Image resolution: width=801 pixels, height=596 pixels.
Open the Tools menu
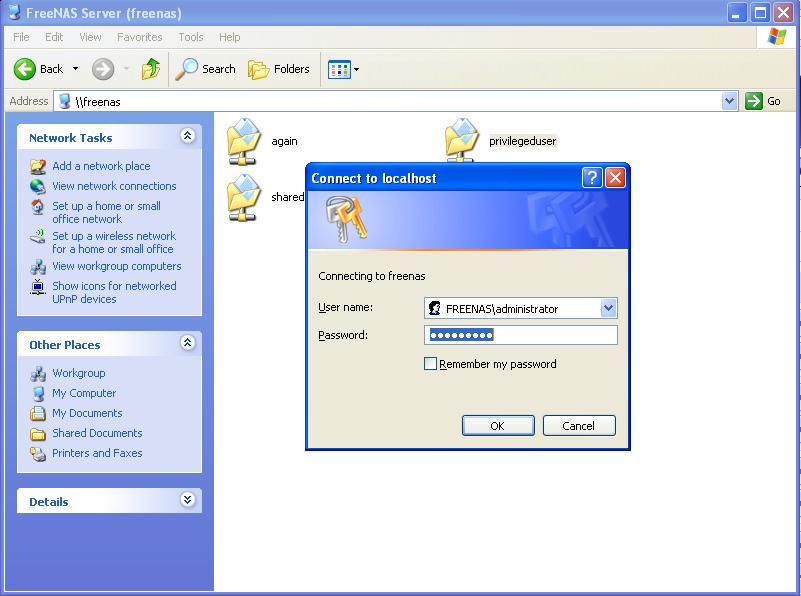[x=191, y=37]
